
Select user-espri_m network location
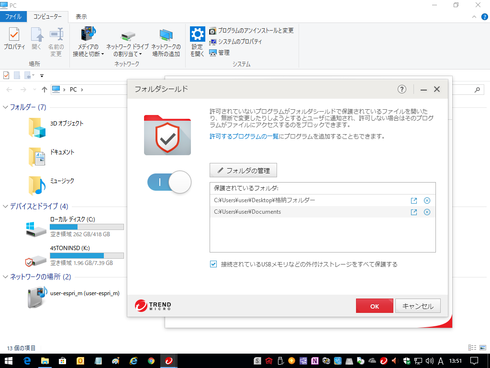point(73,297)
